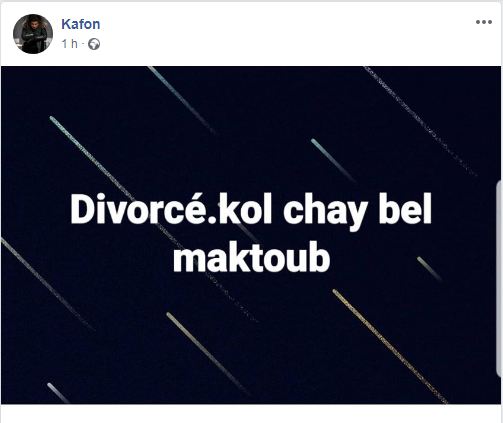
Task: Open the three-dot post options menu
Action: [484, 22]
